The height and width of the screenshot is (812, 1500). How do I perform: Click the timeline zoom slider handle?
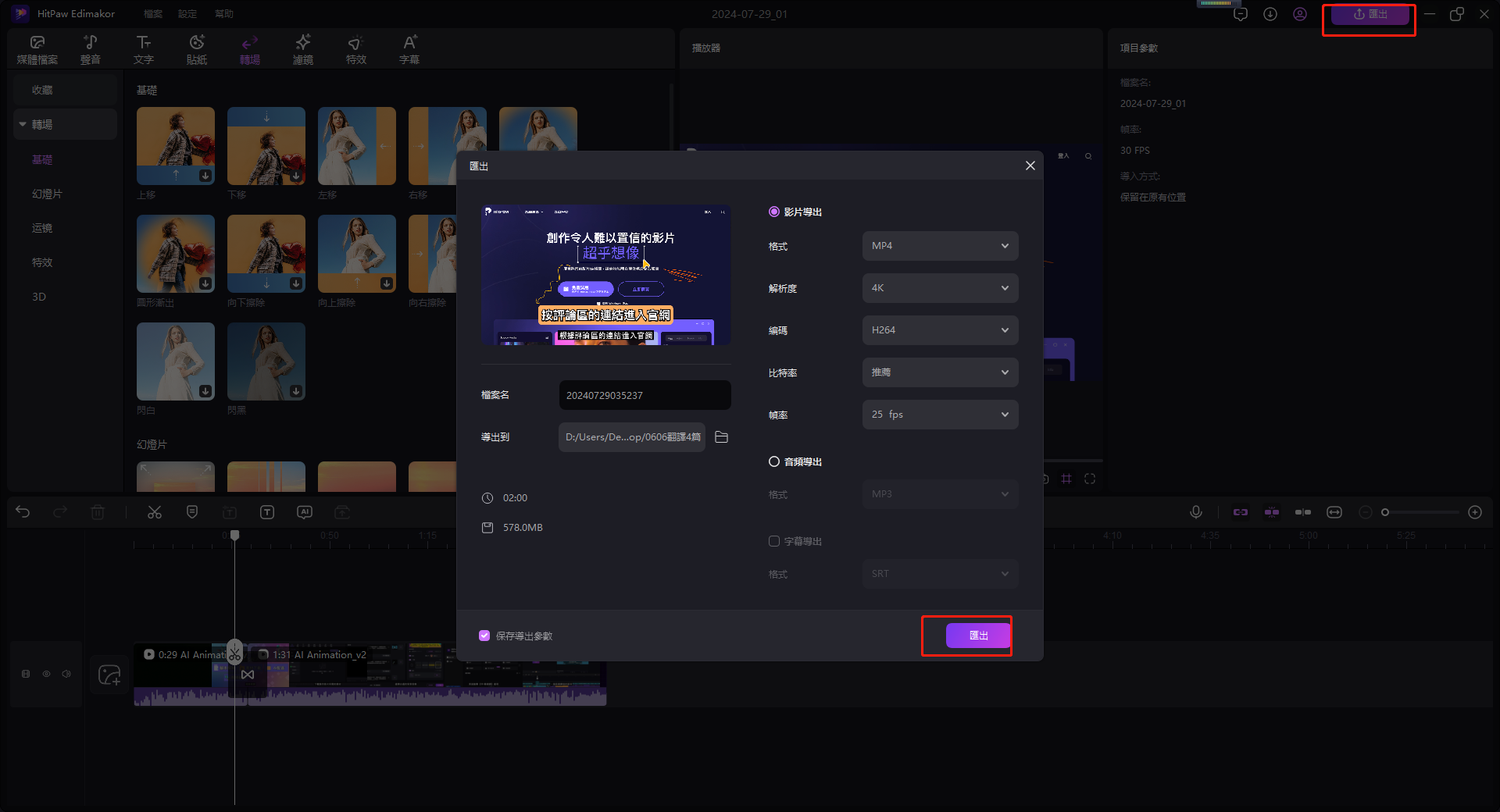click(1385, 512)
